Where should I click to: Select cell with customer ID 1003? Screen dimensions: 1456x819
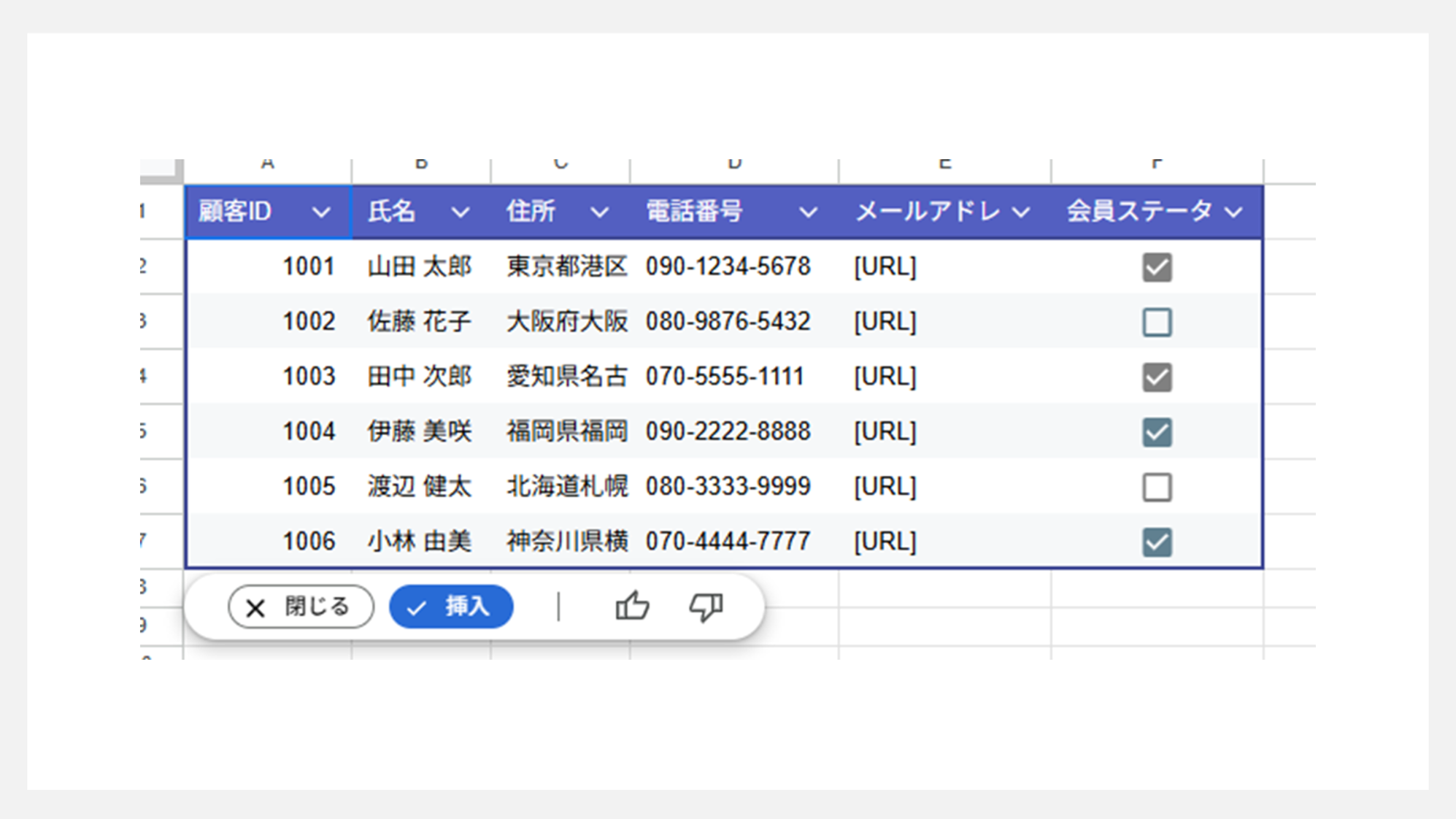pos(269,376)
